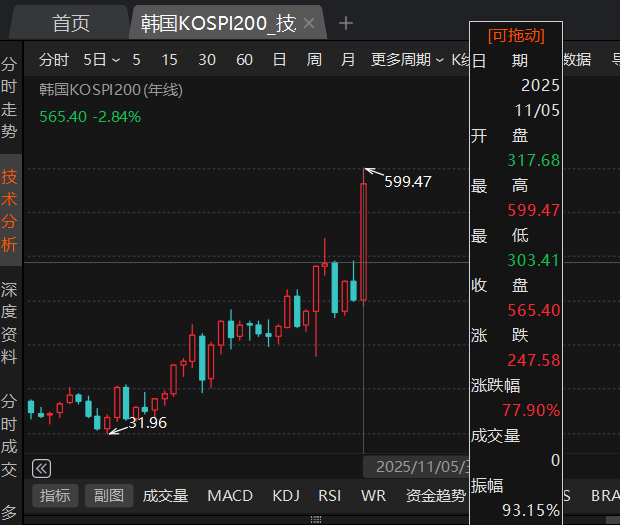Click the 303.41 lowest price value
Viewport: 620px width, 525px height.
click(533, 261)
